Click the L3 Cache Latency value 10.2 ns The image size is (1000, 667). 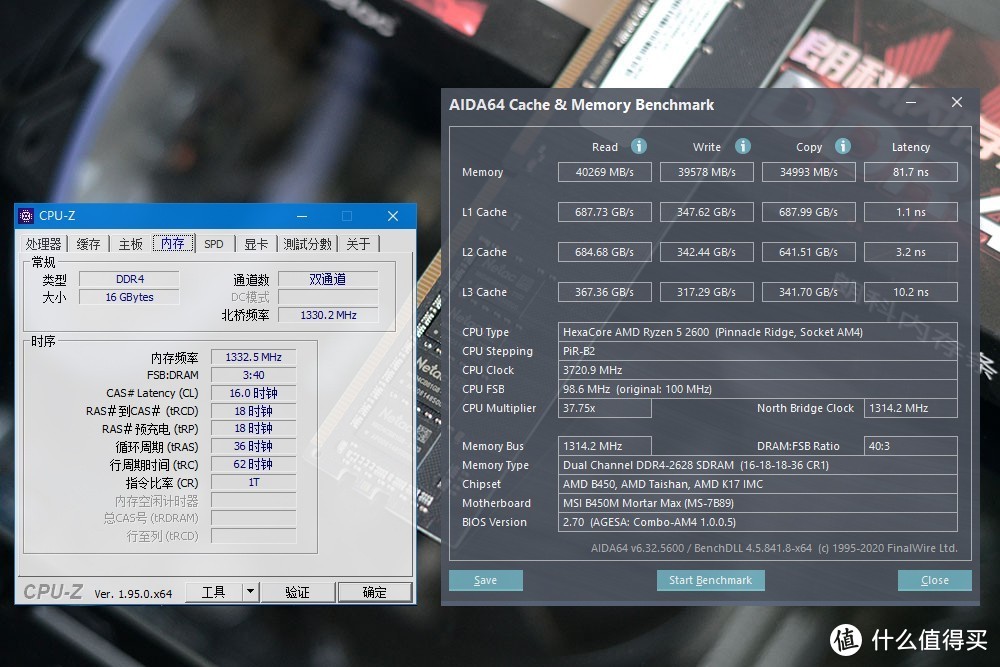coord(911,292)
